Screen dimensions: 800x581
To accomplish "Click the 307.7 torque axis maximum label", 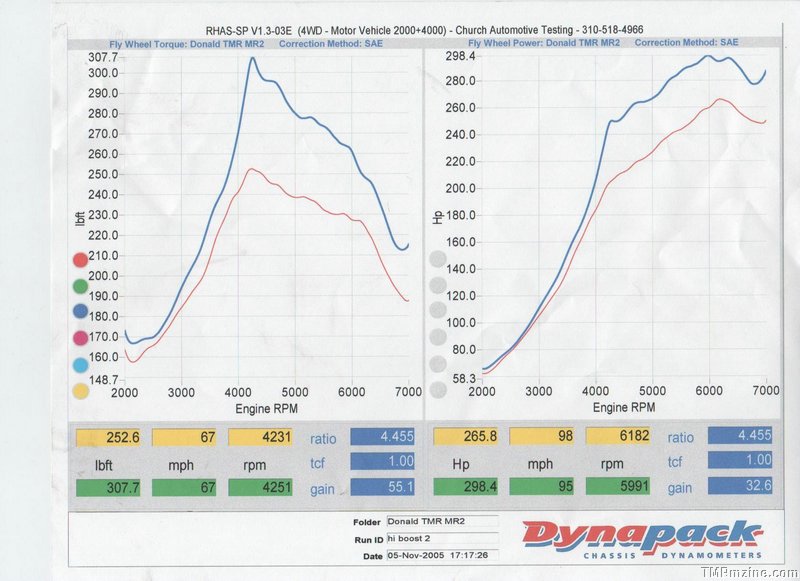I will point(103,57).
